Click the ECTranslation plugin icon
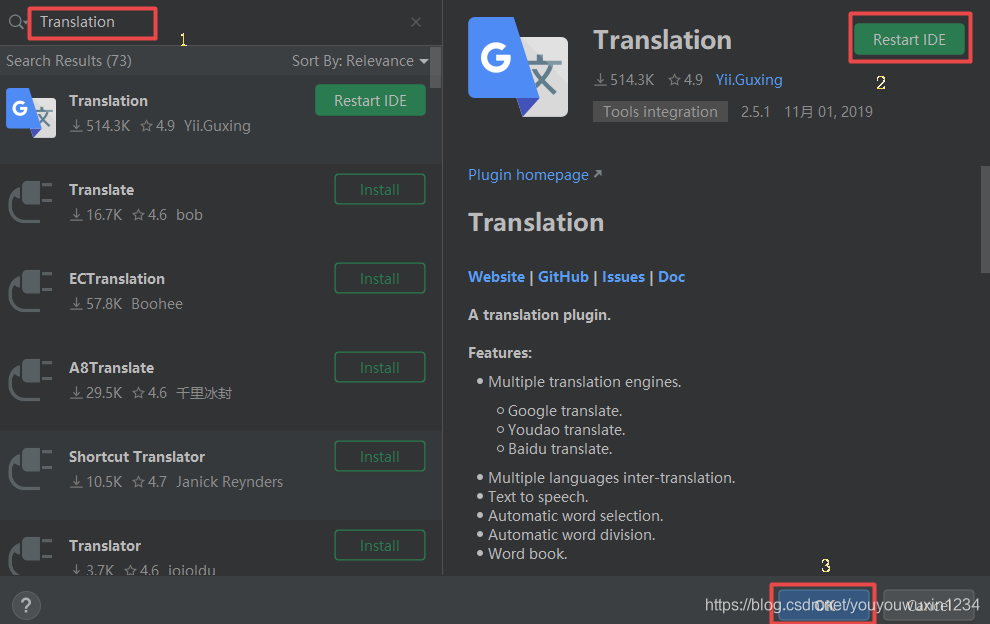The image size is (990, 624). pos(30,291)
